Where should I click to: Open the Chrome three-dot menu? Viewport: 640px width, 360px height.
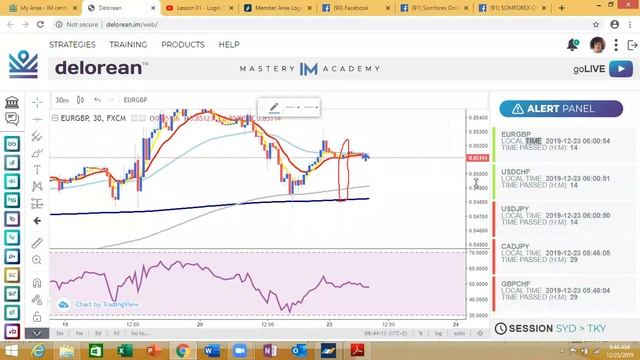point(630,24)
